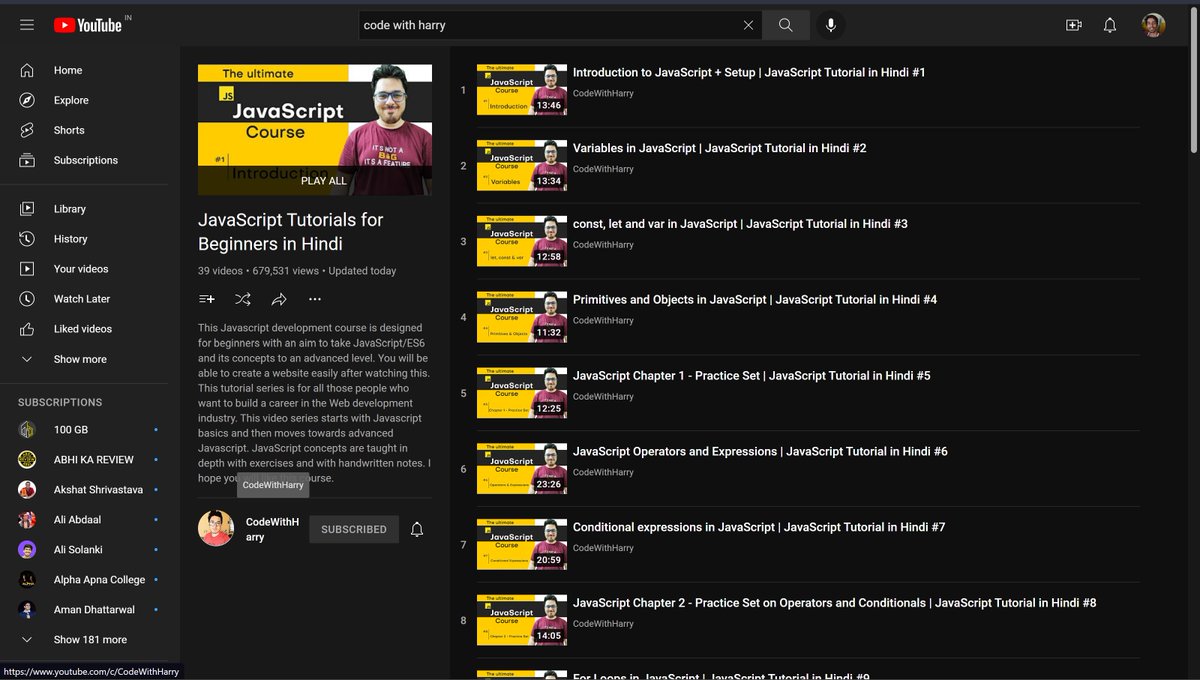Click the save playlist icon
This screenshot has width=1200, height=680.
[207, 299]
